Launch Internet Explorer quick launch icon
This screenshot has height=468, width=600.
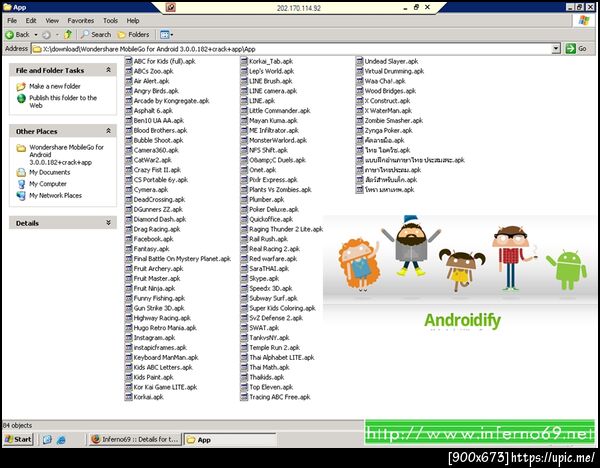61,440
